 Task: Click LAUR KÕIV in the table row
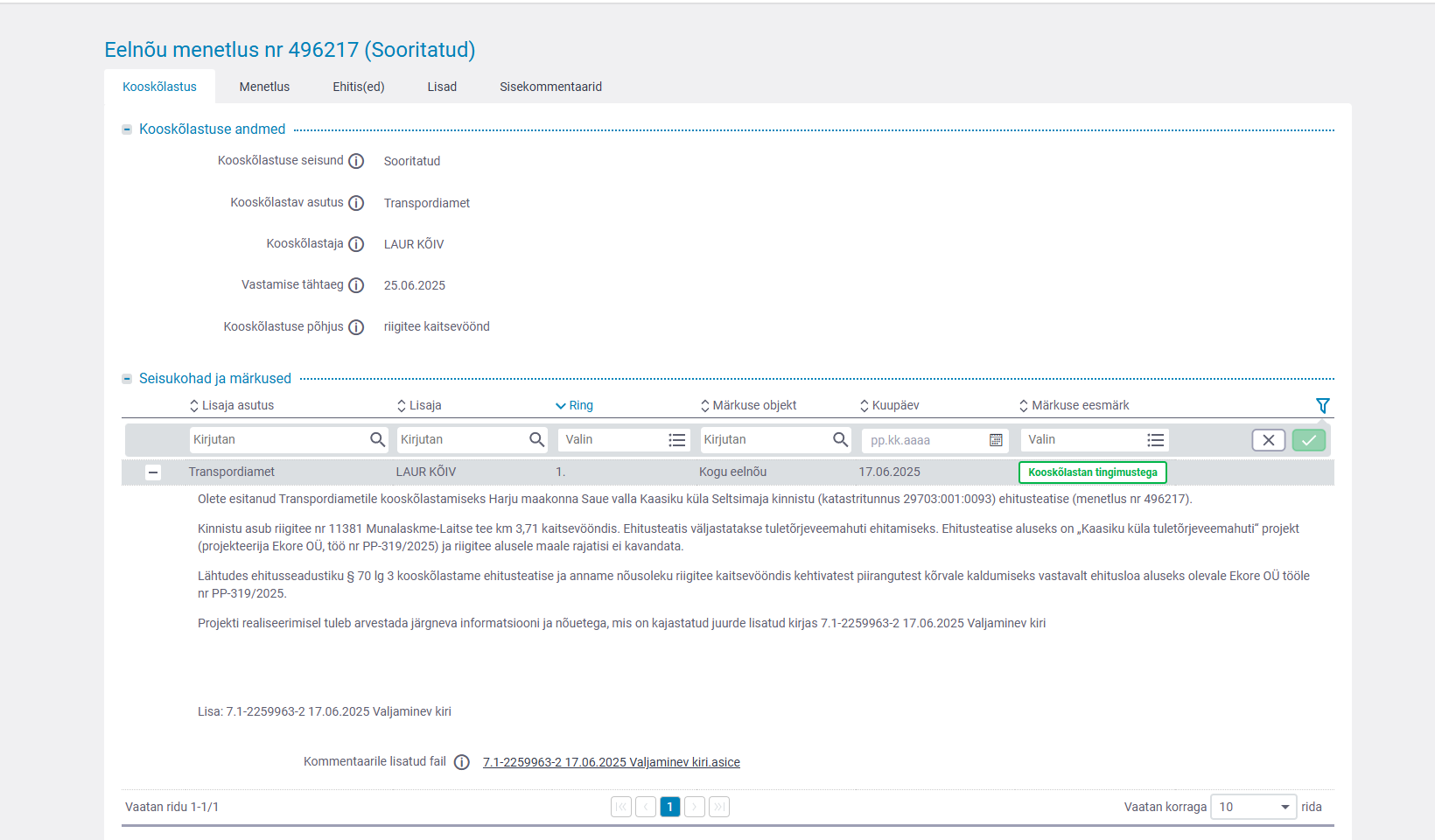tap(426, 472)
